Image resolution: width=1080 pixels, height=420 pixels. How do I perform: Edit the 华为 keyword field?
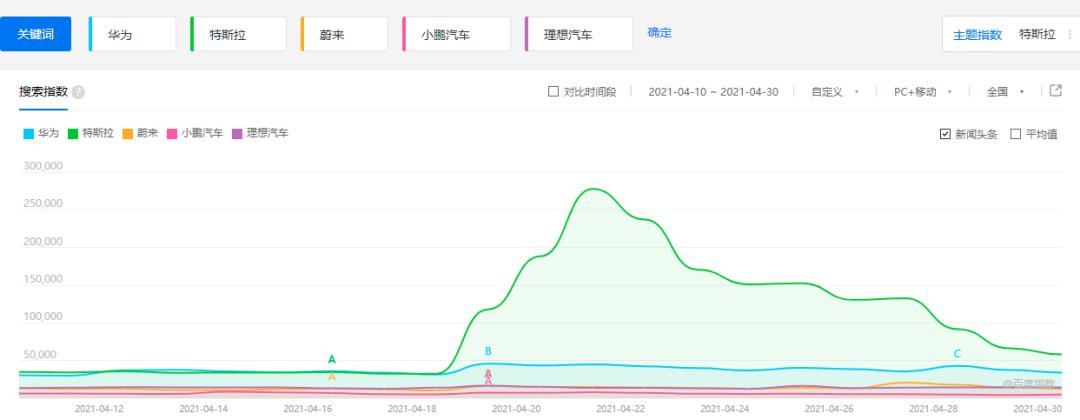click(133, 34)
